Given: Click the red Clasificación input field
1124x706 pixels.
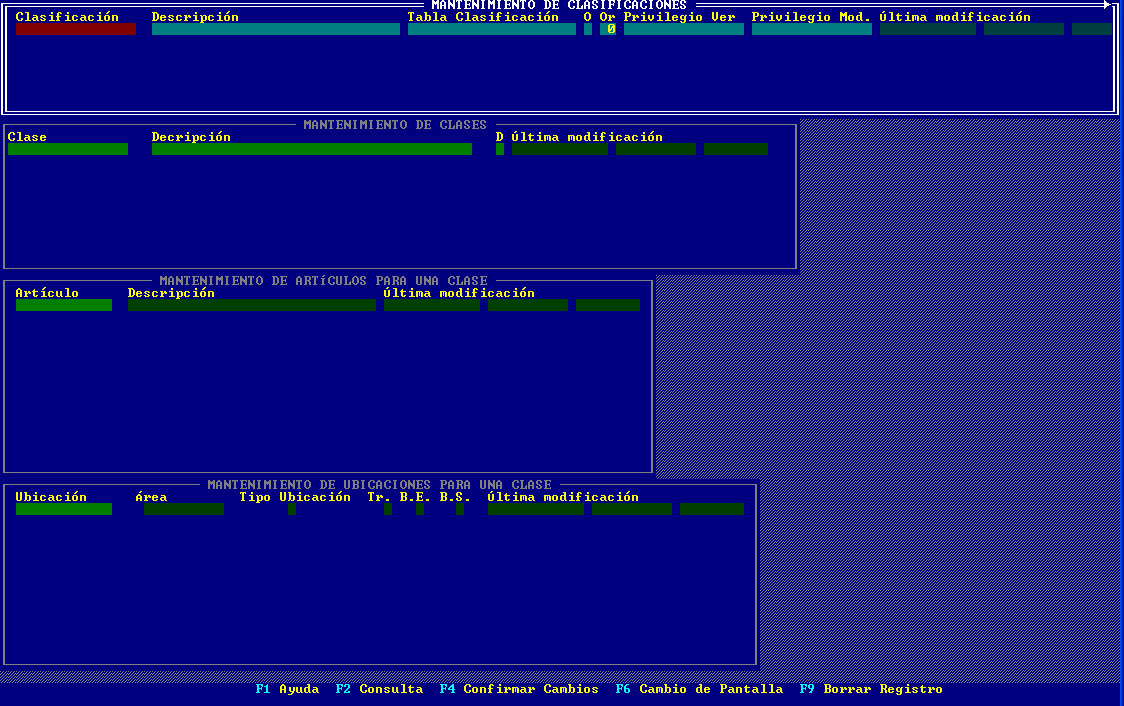Looking at the screenshot, I should [75, 29].
